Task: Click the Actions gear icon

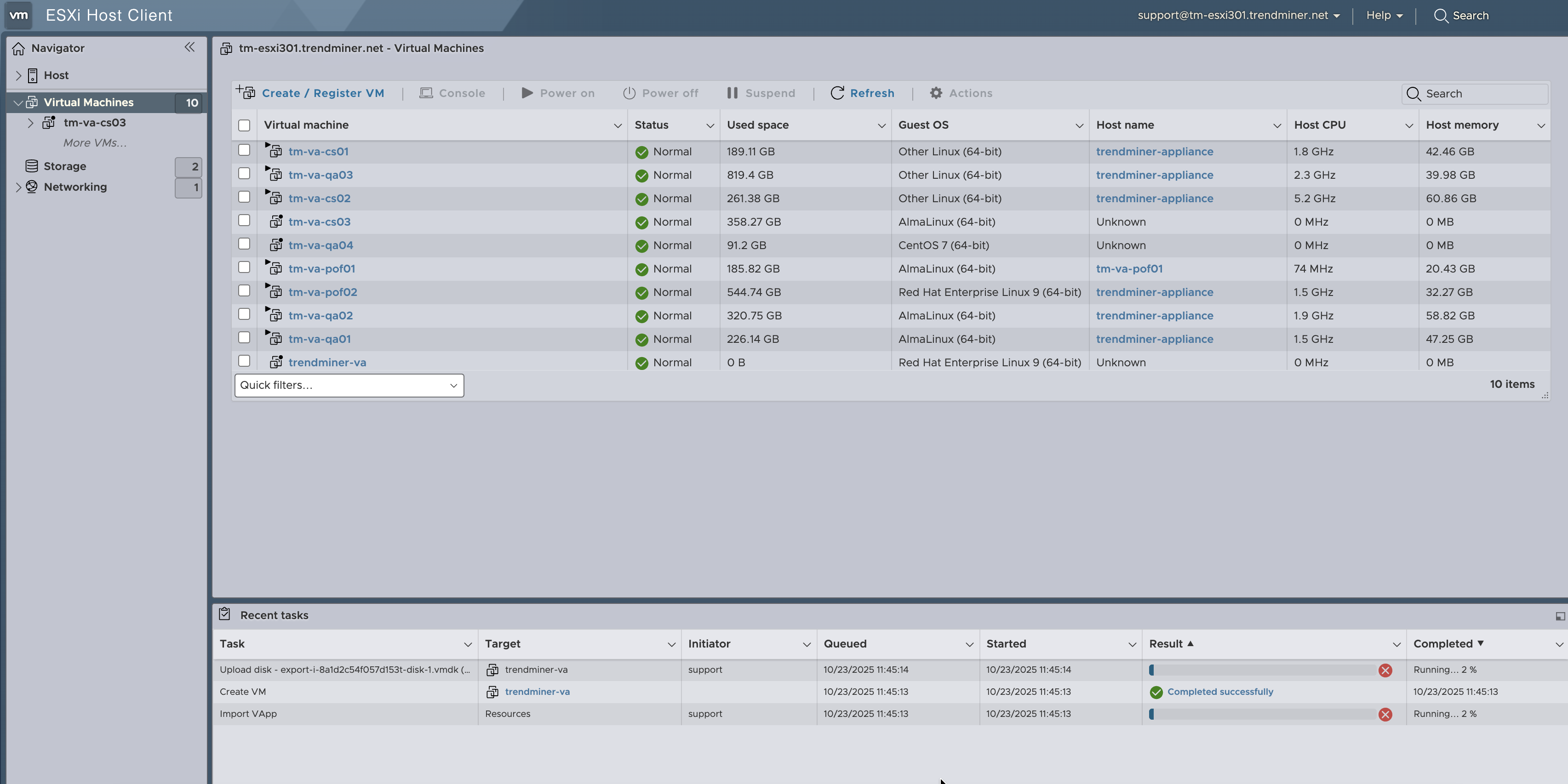Action: click(x=936, y=93)
